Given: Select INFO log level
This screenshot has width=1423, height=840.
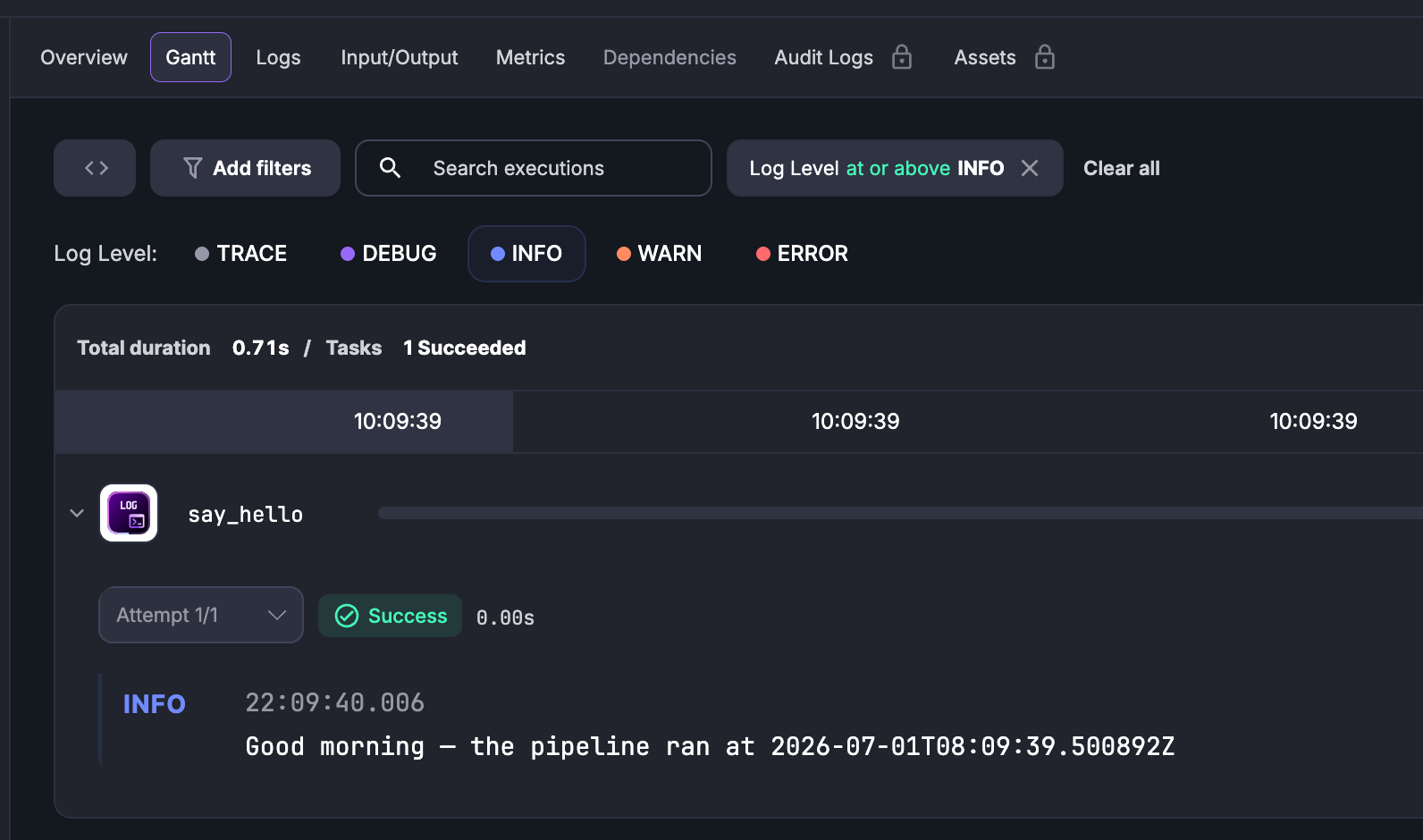Looking at the screenshot, I should click(x=526, y=254).
